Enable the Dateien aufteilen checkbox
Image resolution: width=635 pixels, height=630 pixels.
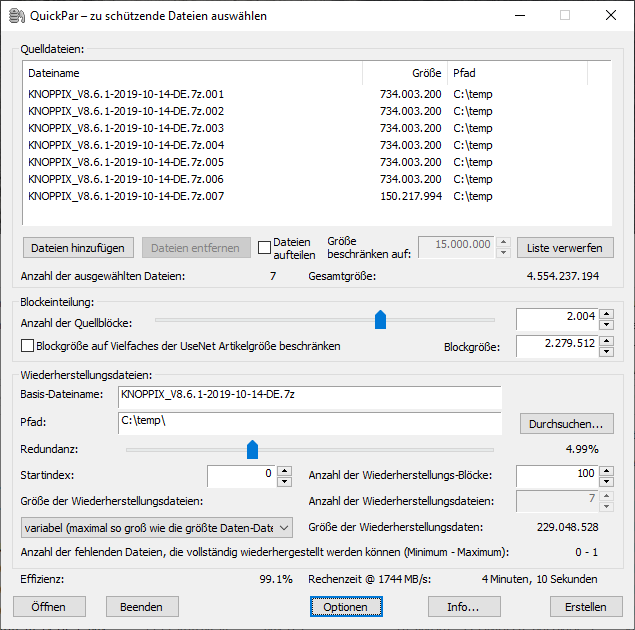264,247
